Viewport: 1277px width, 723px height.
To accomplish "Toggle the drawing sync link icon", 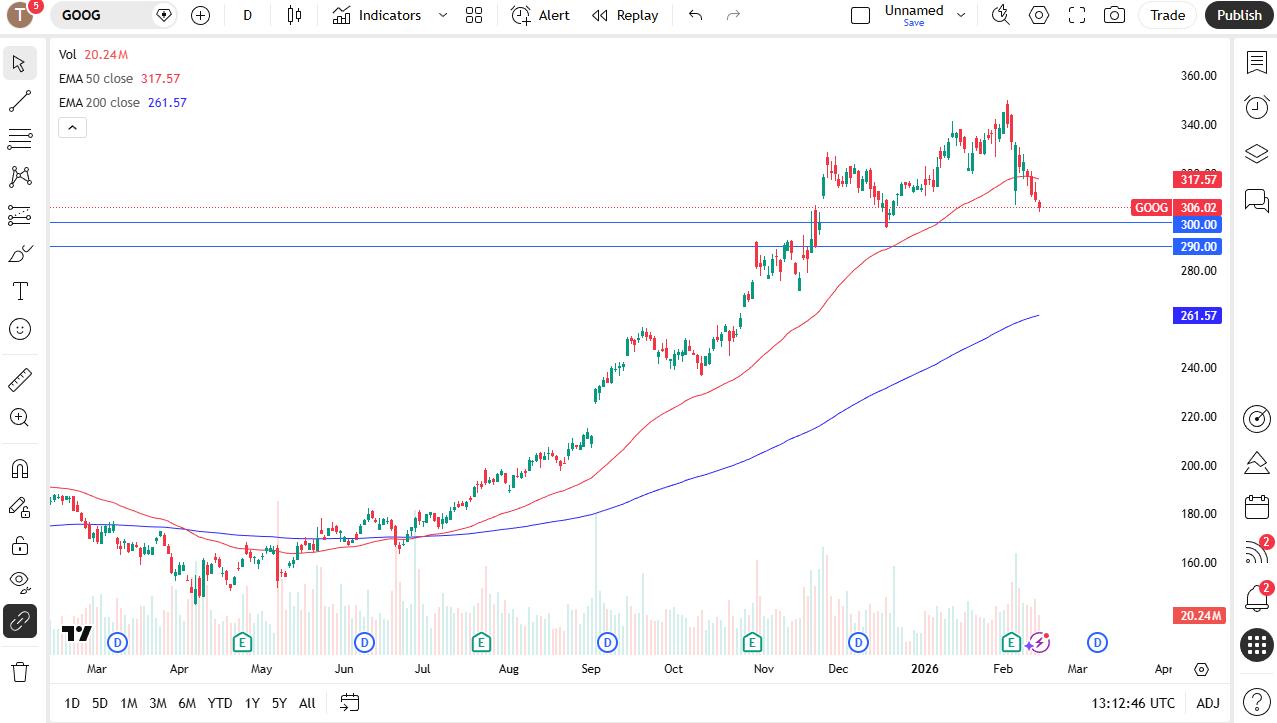I will pos(19,621).
